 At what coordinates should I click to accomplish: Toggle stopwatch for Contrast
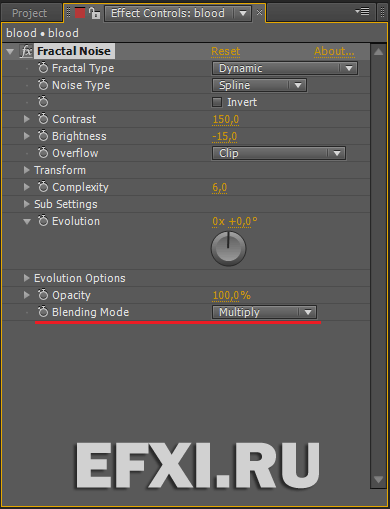(x=43, y=119)
